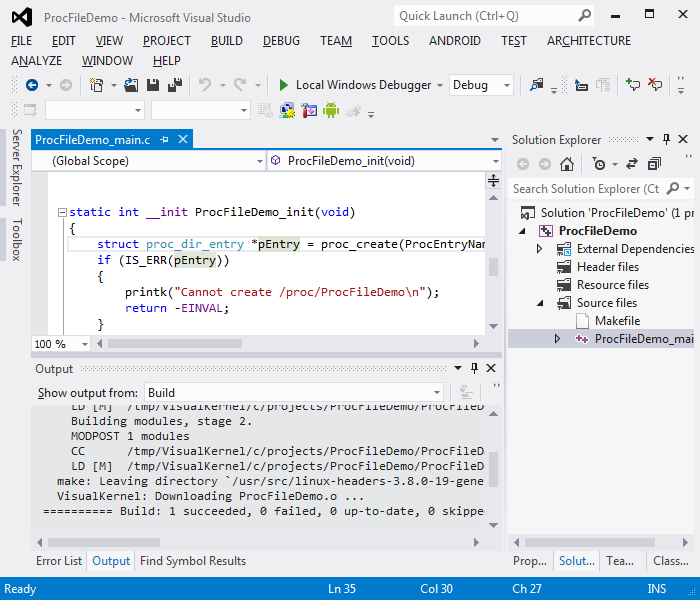This screenshot has width=700, height=600.
Task: Click the split editor window handle above the scrollbar
Action: click(493, 180)
